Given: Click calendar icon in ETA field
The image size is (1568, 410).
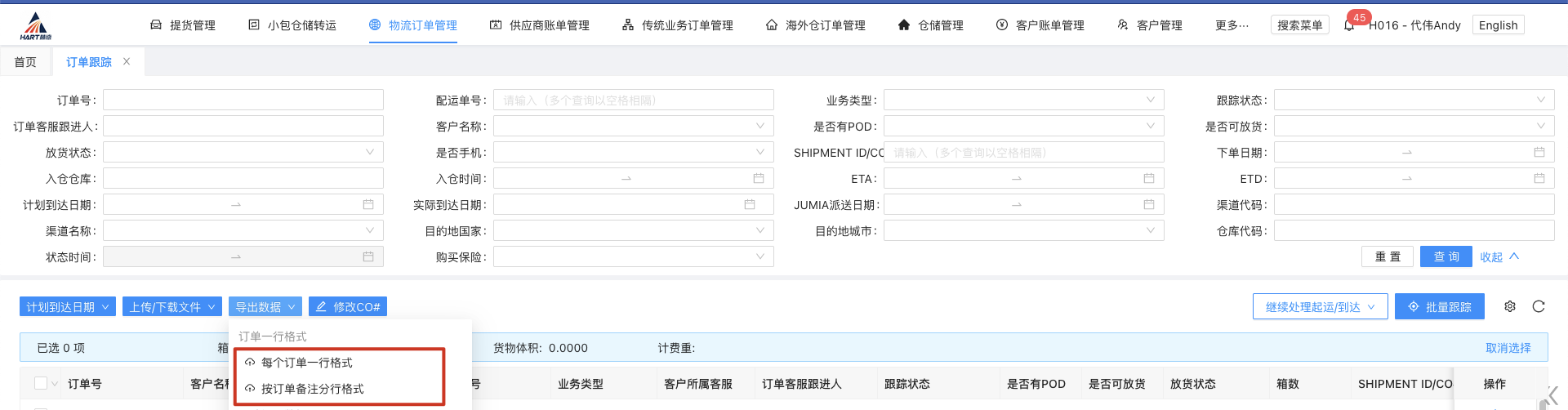Looking at the screenshot, I should click(x=1148, y=179).
